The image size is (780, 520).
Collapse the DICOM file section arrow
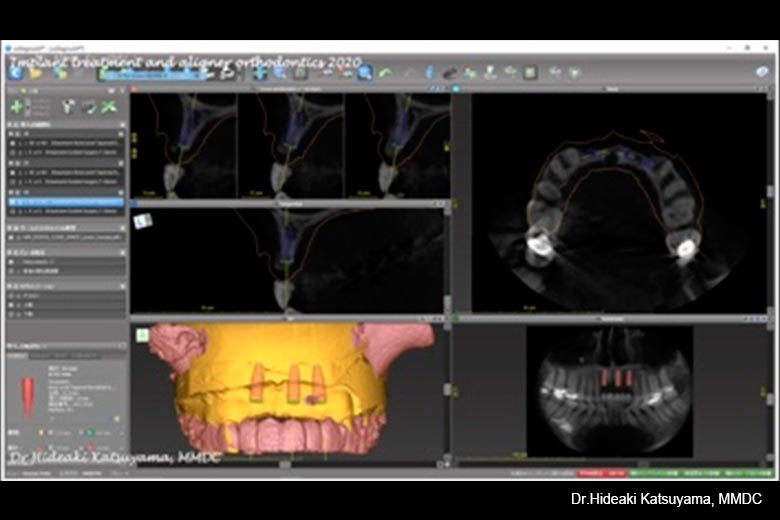pos(122,228)
